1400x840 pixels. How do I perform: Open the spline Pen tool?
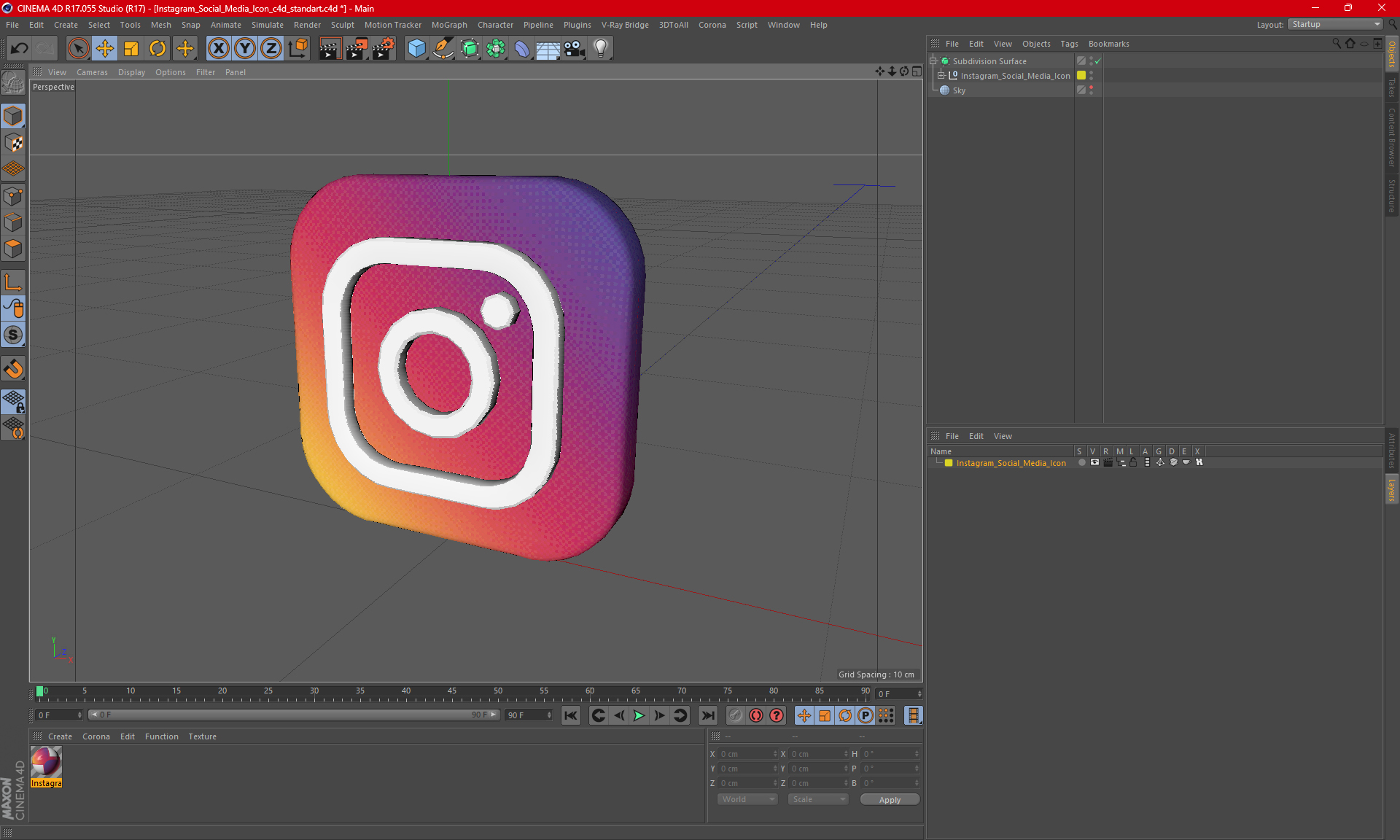pyautogui.click(x=443, y=48)
